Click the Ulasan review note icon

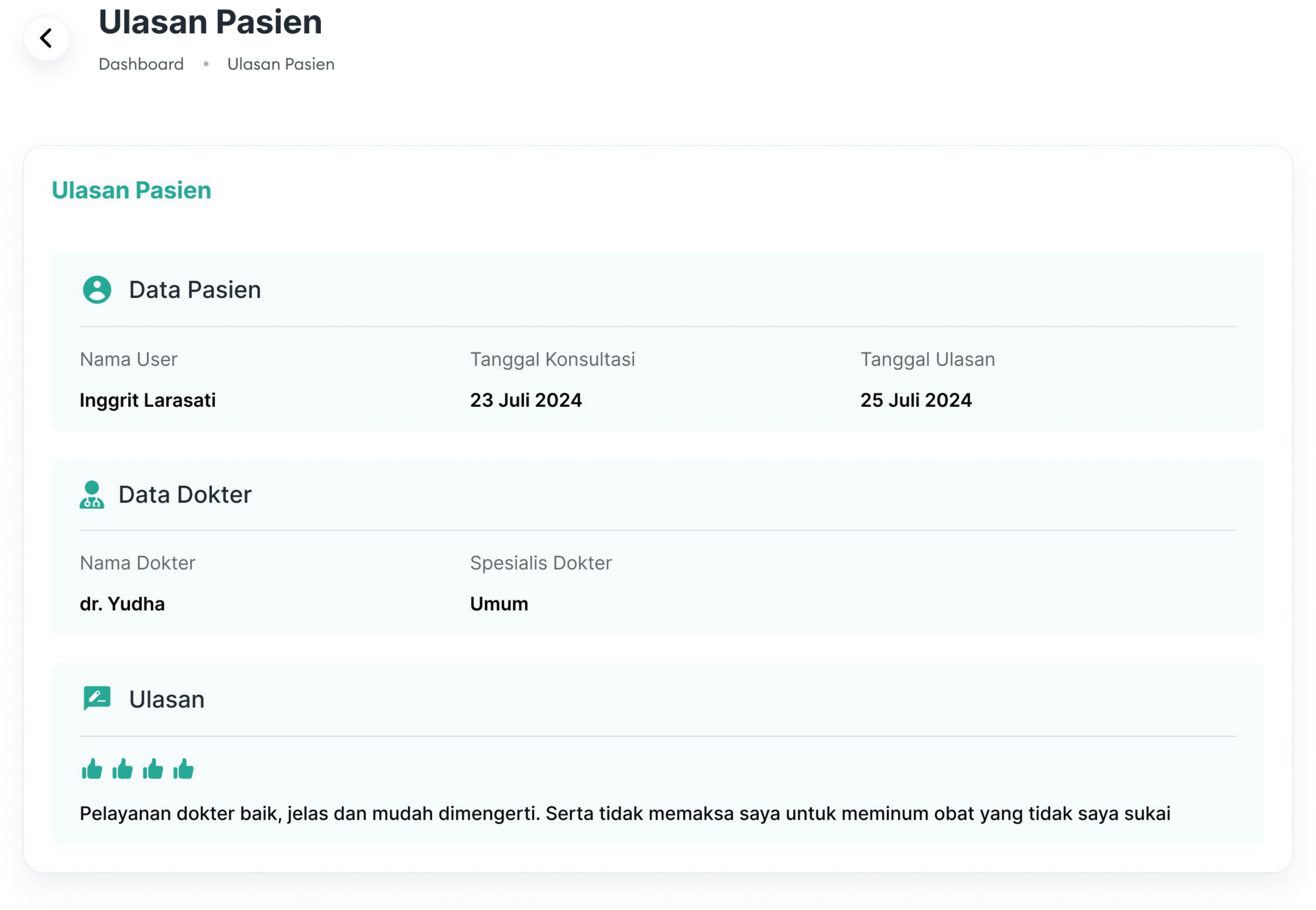97,699
